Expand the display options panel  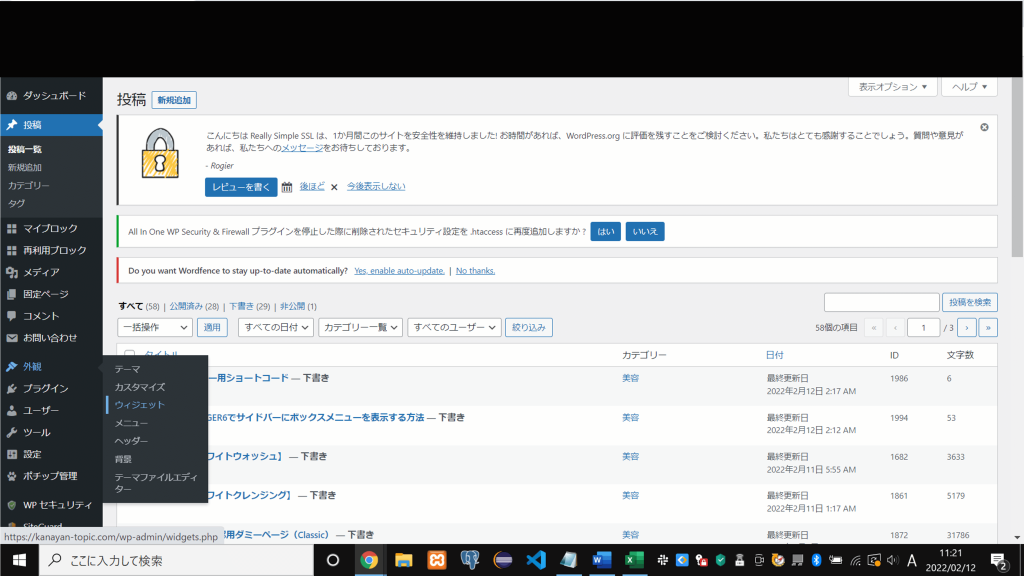point(893,87)
